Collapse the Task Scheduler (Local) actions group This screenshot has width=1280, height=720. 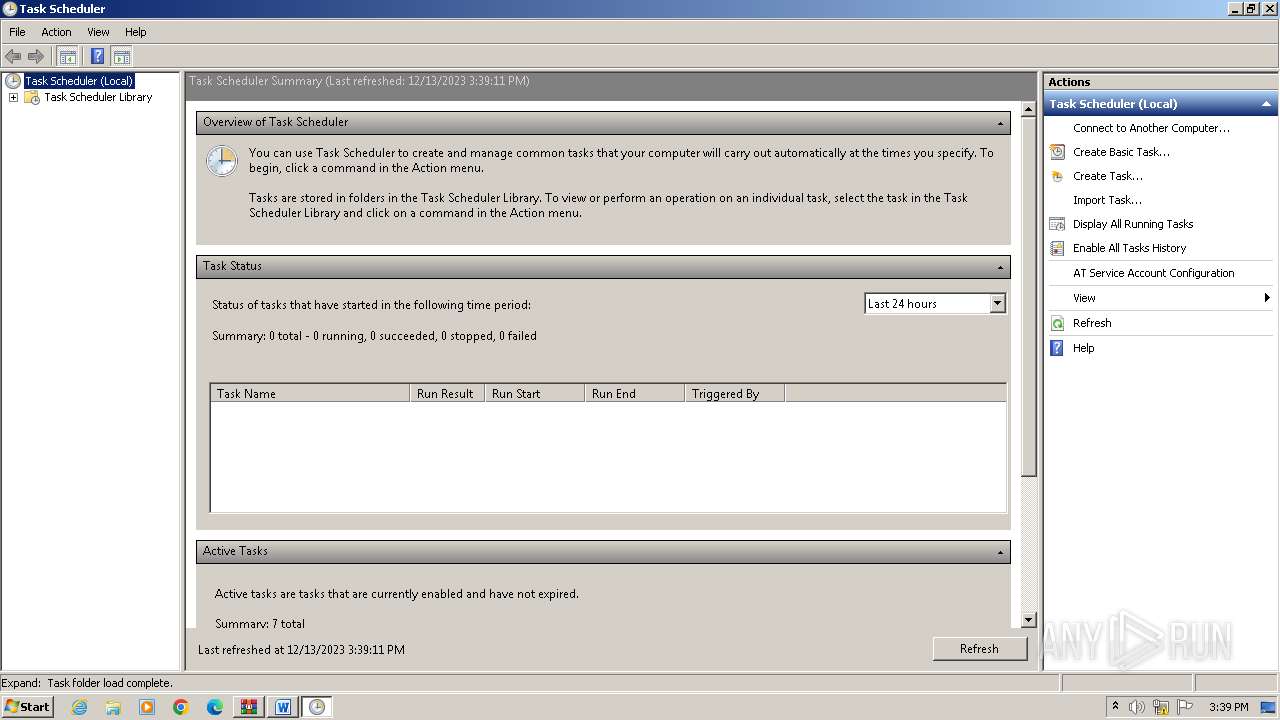[x=1266, y=104]
